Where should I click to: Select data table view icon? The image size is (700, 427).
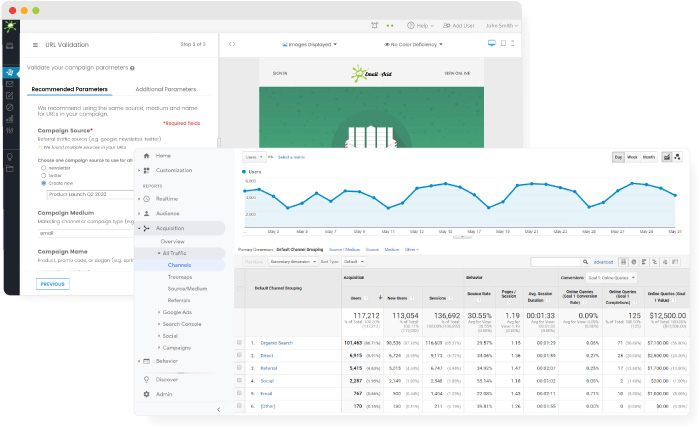(624, 262)
